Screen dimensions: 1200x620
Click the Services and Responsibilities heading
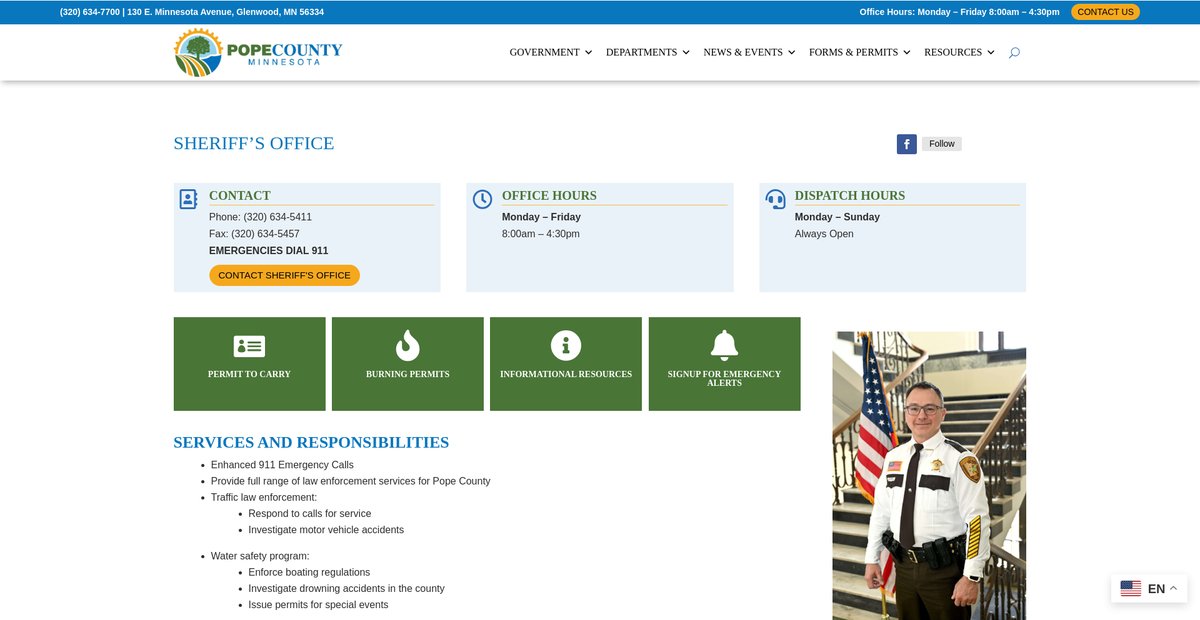click(311, 442)
